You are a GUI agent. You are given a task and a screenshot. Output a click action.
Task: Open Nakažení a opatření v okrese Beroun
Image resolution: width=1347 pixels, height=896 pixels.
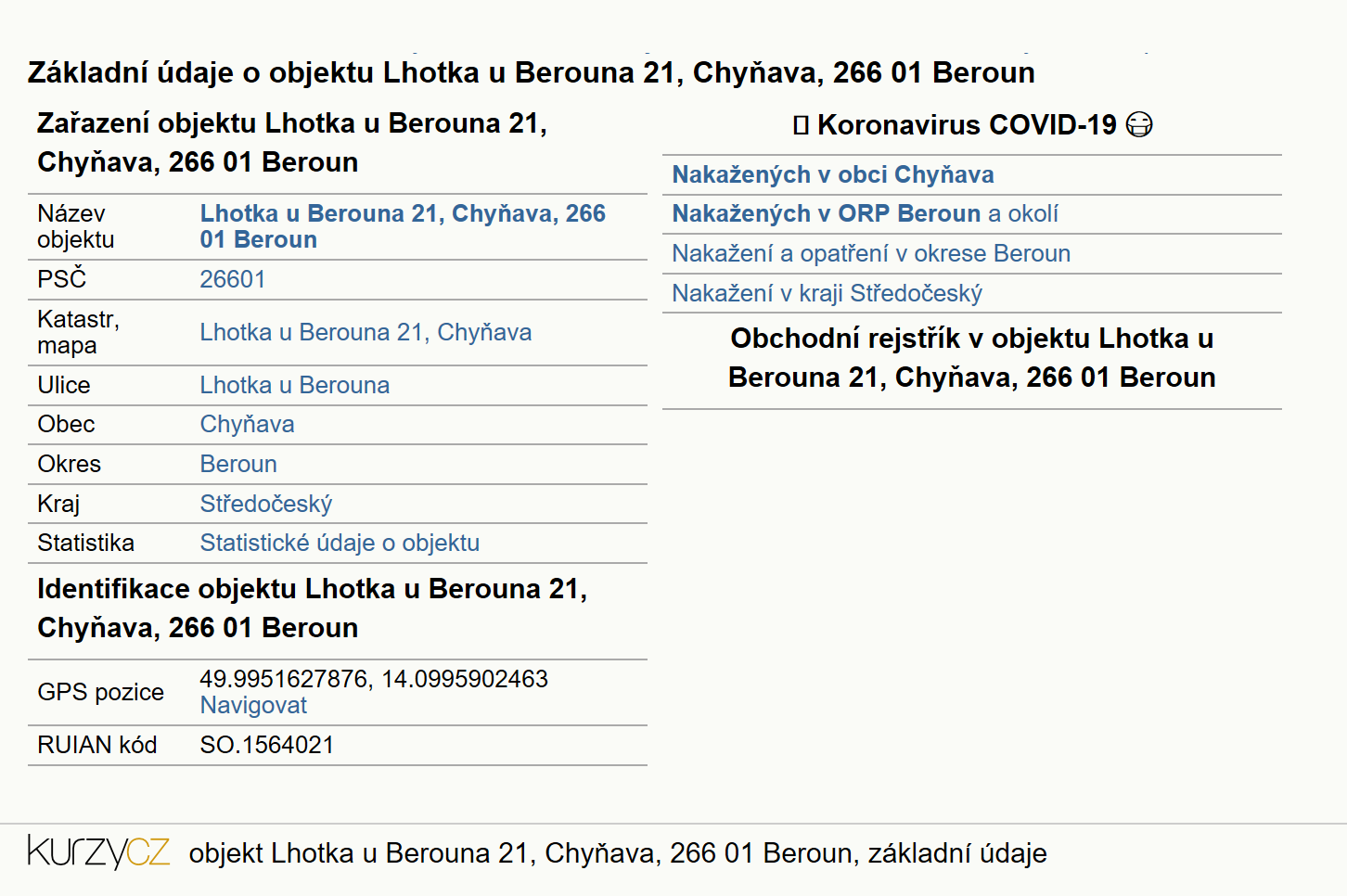871,253
